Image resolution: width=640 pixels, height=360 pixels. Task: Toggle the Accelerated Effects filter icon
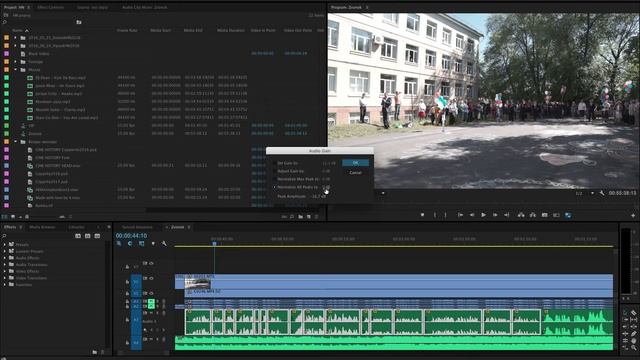tap(78, 236)
